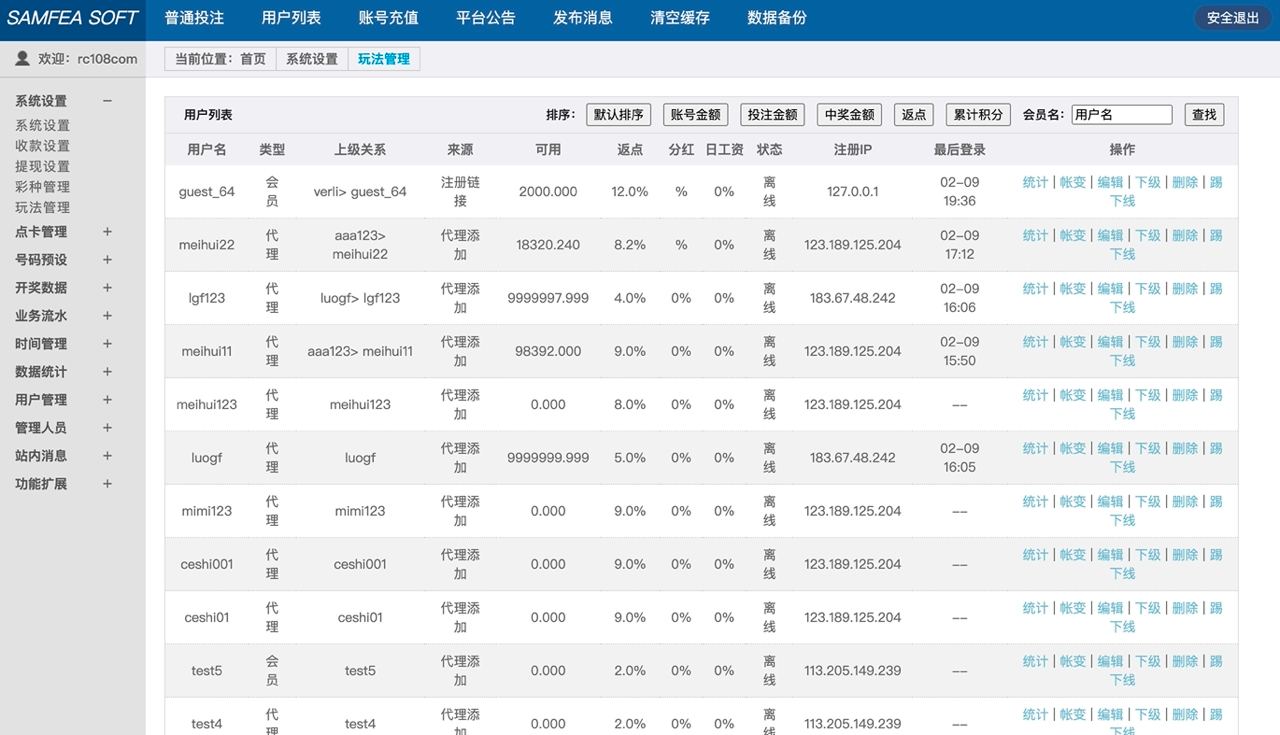Sort users by 返点 button

(914, 115)
